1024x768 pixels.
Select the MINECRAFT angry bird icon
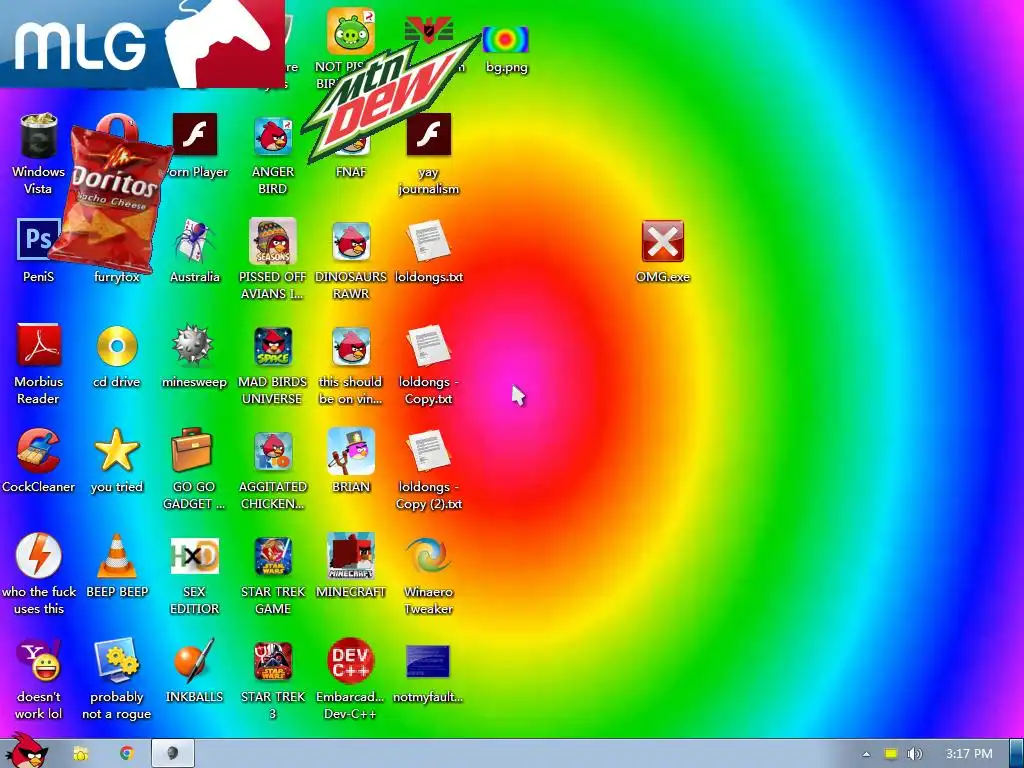tap(351, 556)
